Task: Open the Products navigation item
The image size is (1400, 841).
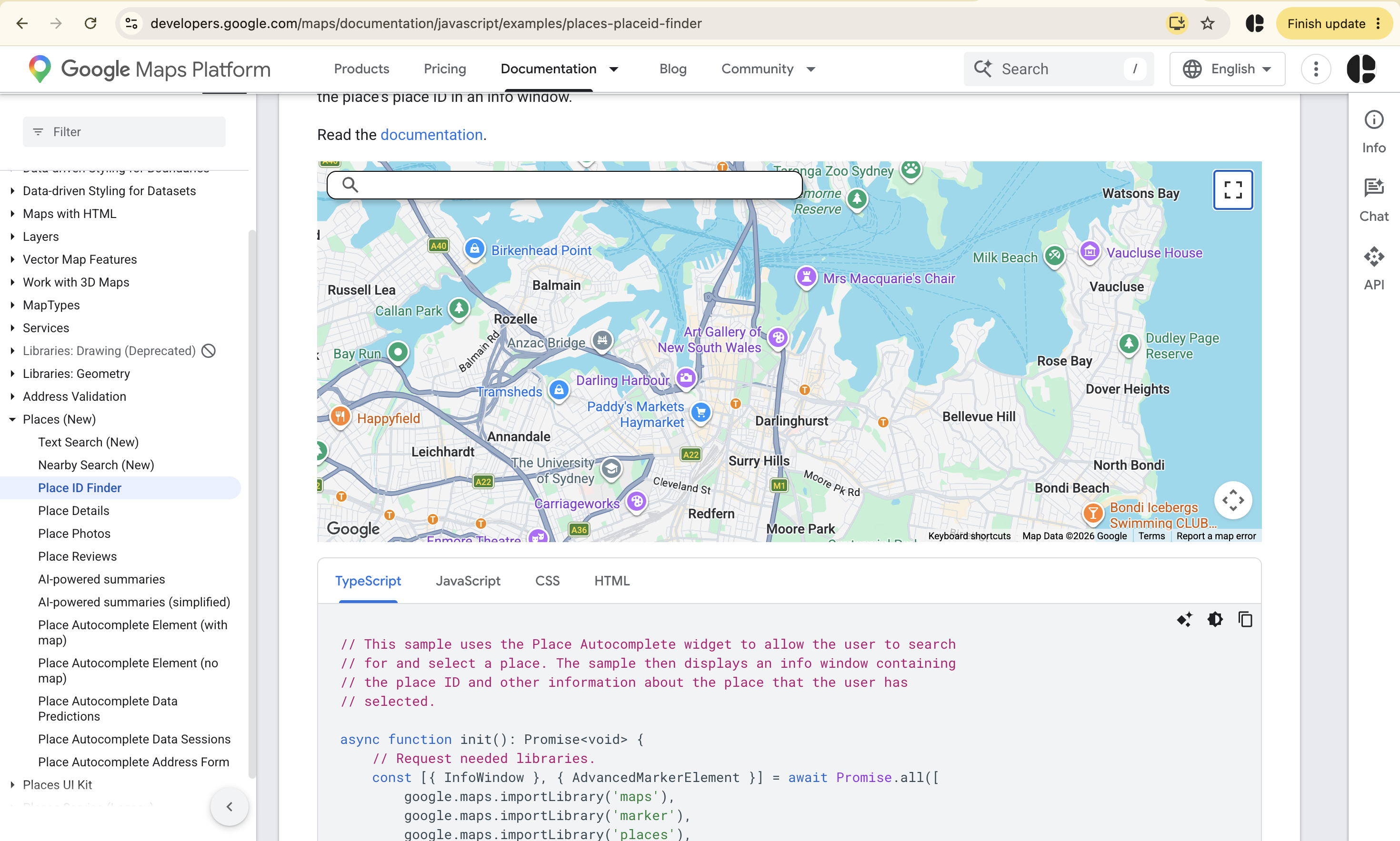Action: pos(361,69)
